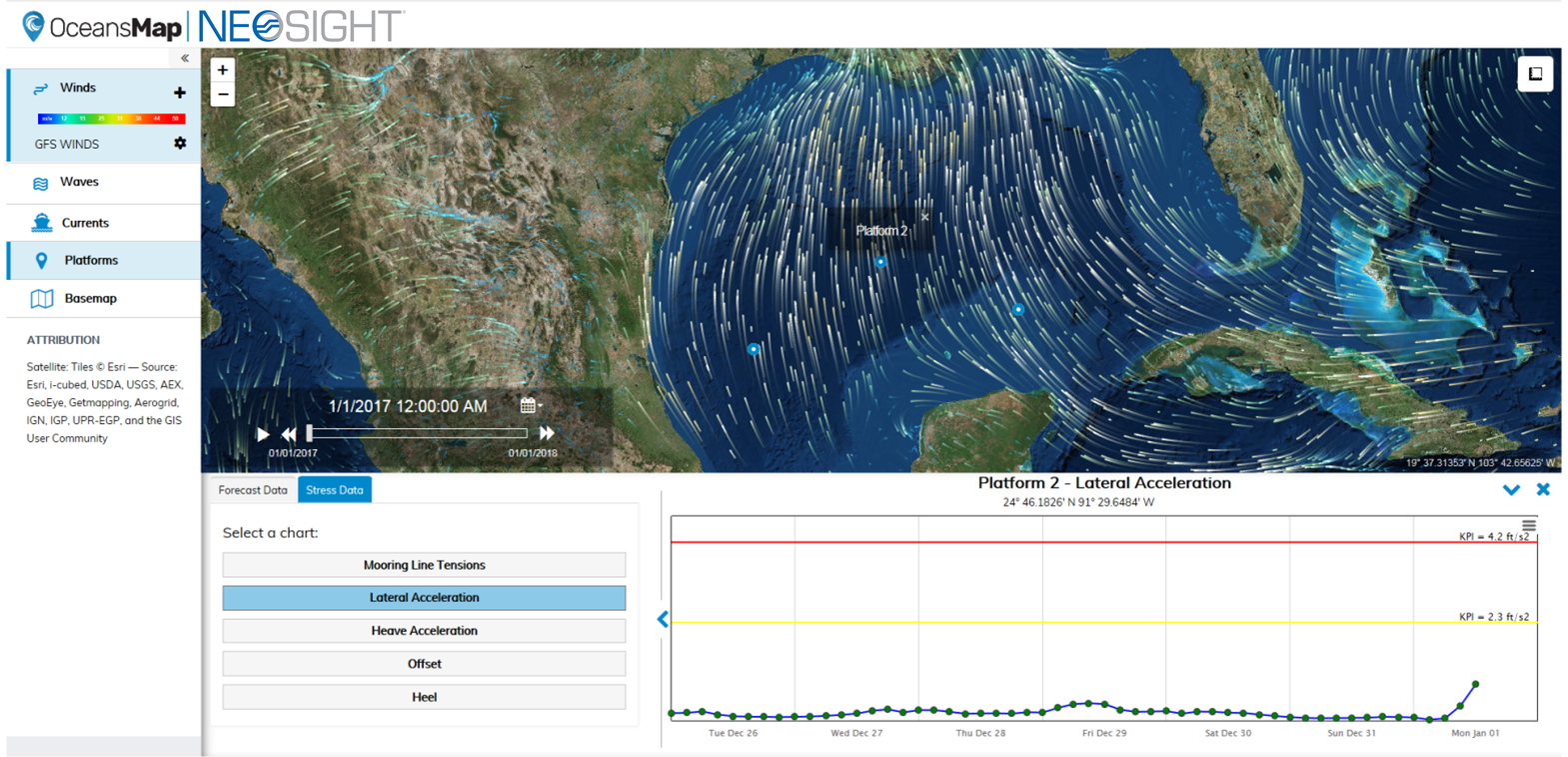Click the wind speed color legend

111,118
